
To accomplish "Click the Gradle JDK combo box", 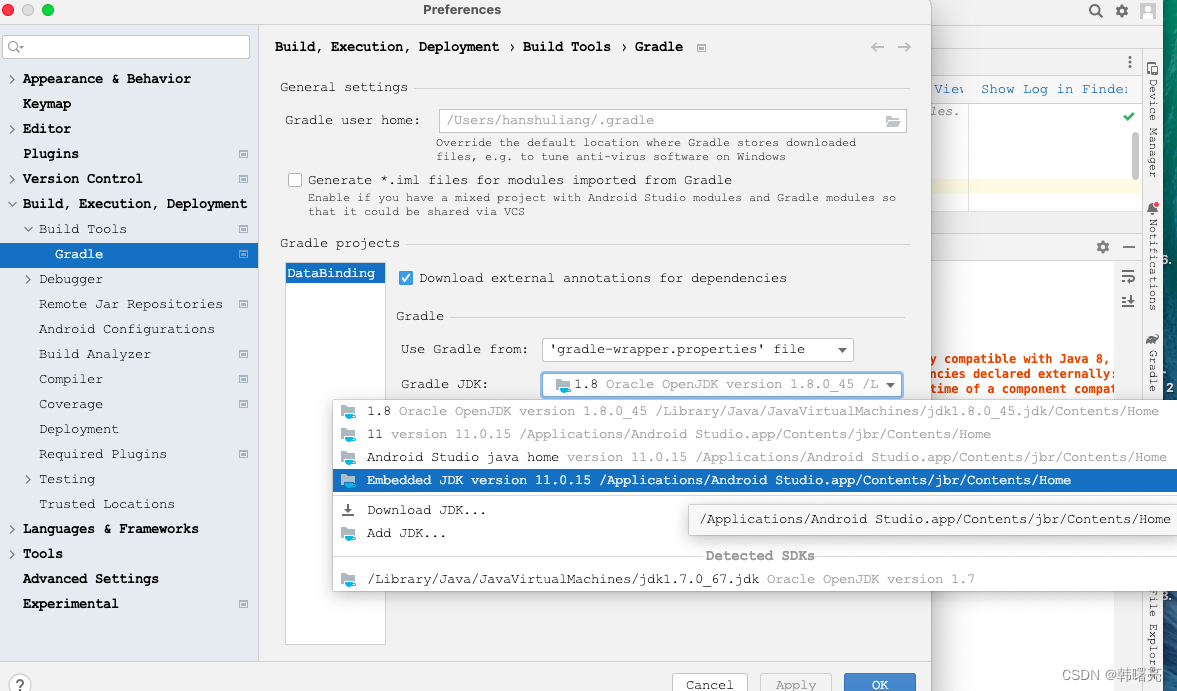I will tap(721, 385).
